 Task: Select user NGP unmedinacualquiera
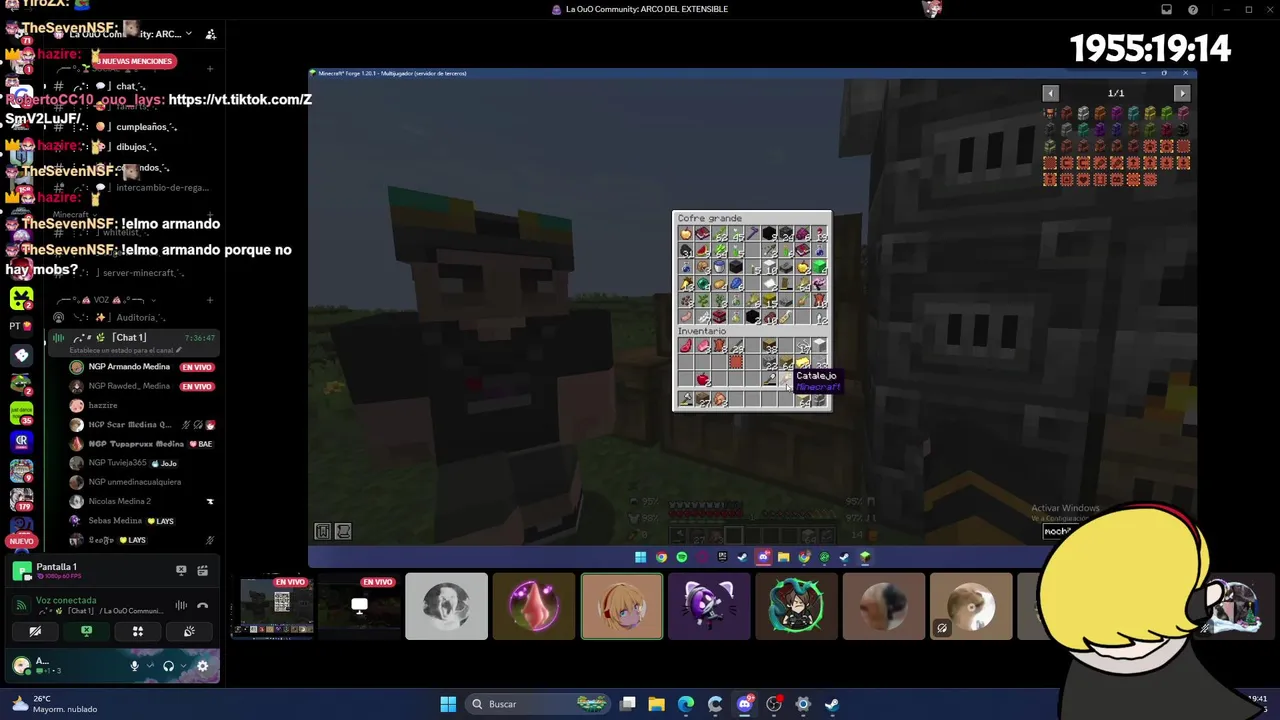pos(142,482)
